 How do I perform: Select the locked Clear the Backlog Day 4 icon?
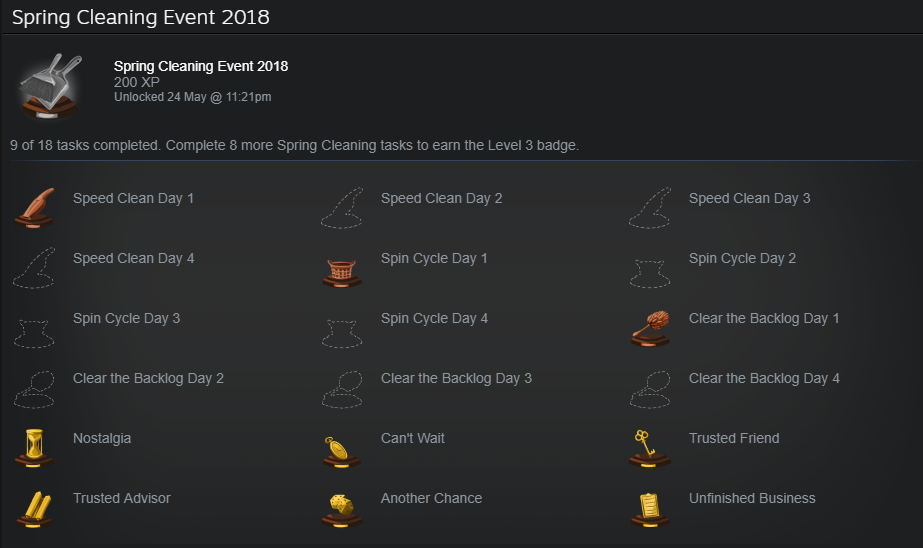click(650, 389)
